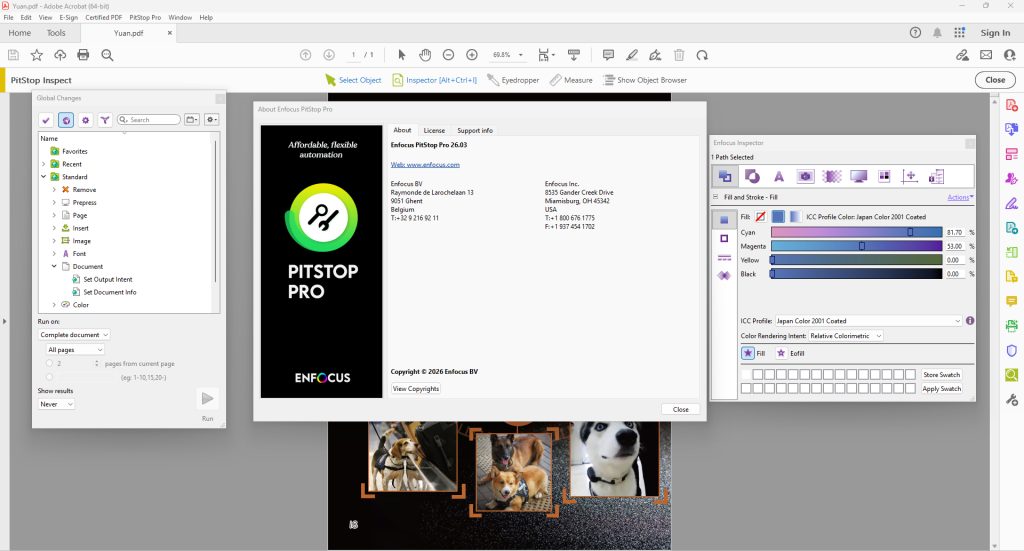The width and height of the screenshot is (1024, 551).
Task: Activate the Measure tool
Action: (571, 80)
